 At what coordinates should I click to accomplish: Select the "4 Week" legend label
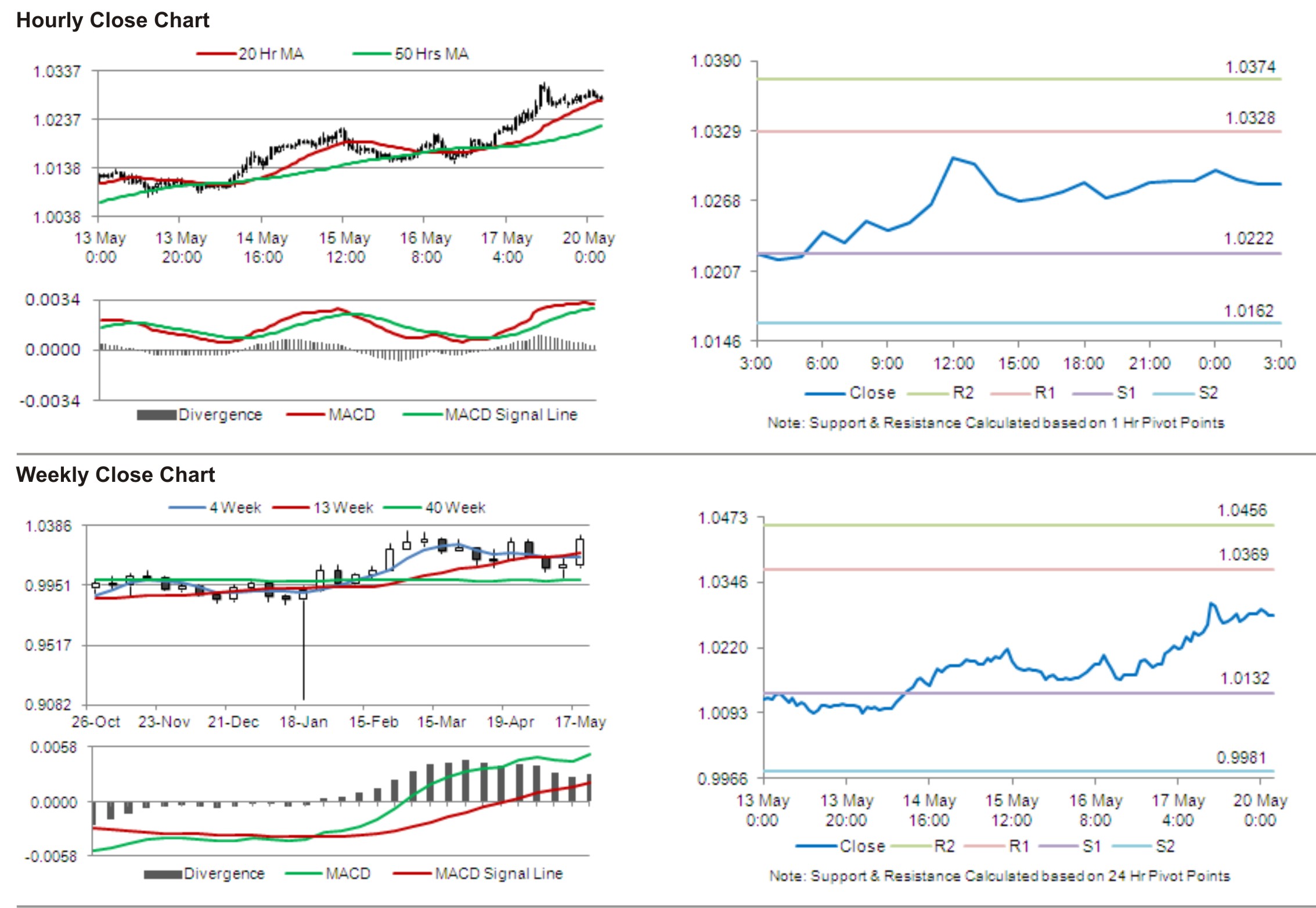tap(236, 508)
